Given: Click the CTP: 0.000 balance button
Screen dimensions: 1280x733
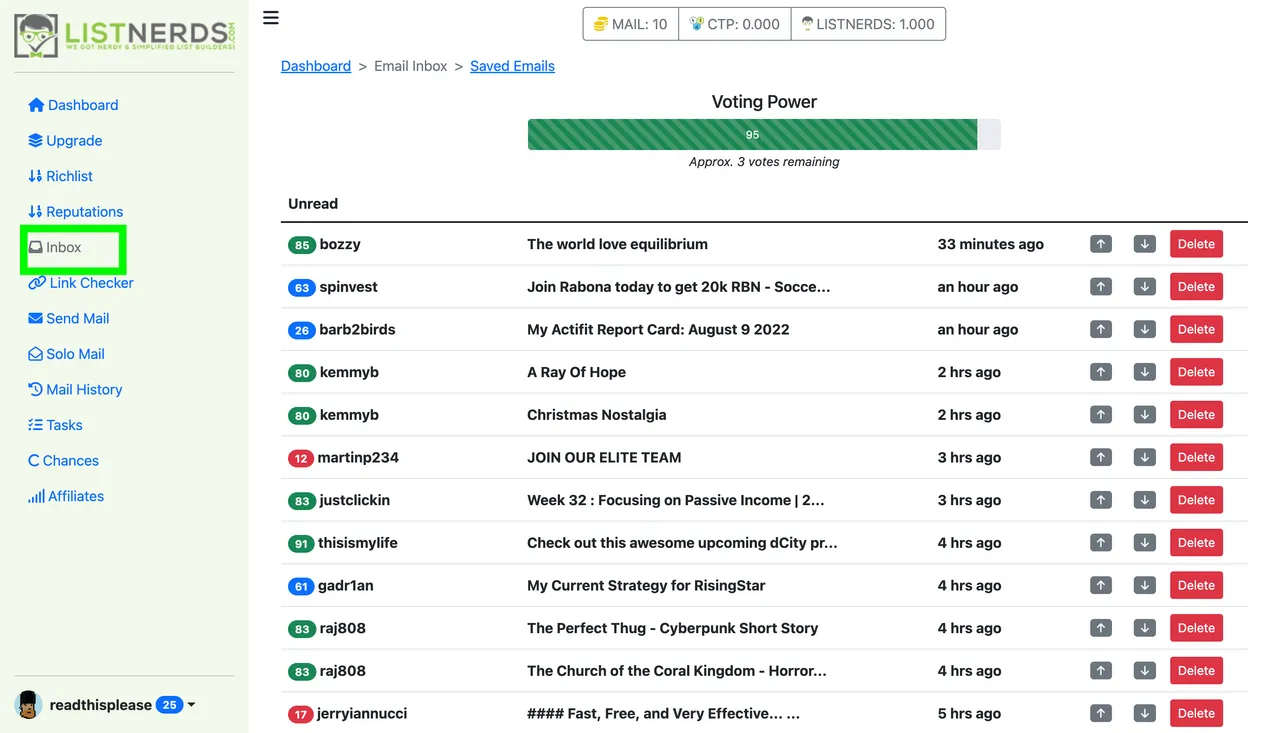Looking at the screenshot, I should coord(735,24).
